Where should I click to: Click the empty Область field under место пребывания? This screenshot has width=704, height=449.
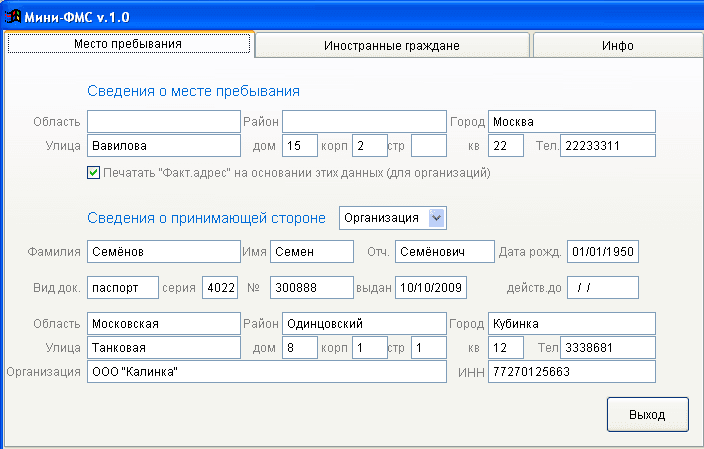coord(164,122)
